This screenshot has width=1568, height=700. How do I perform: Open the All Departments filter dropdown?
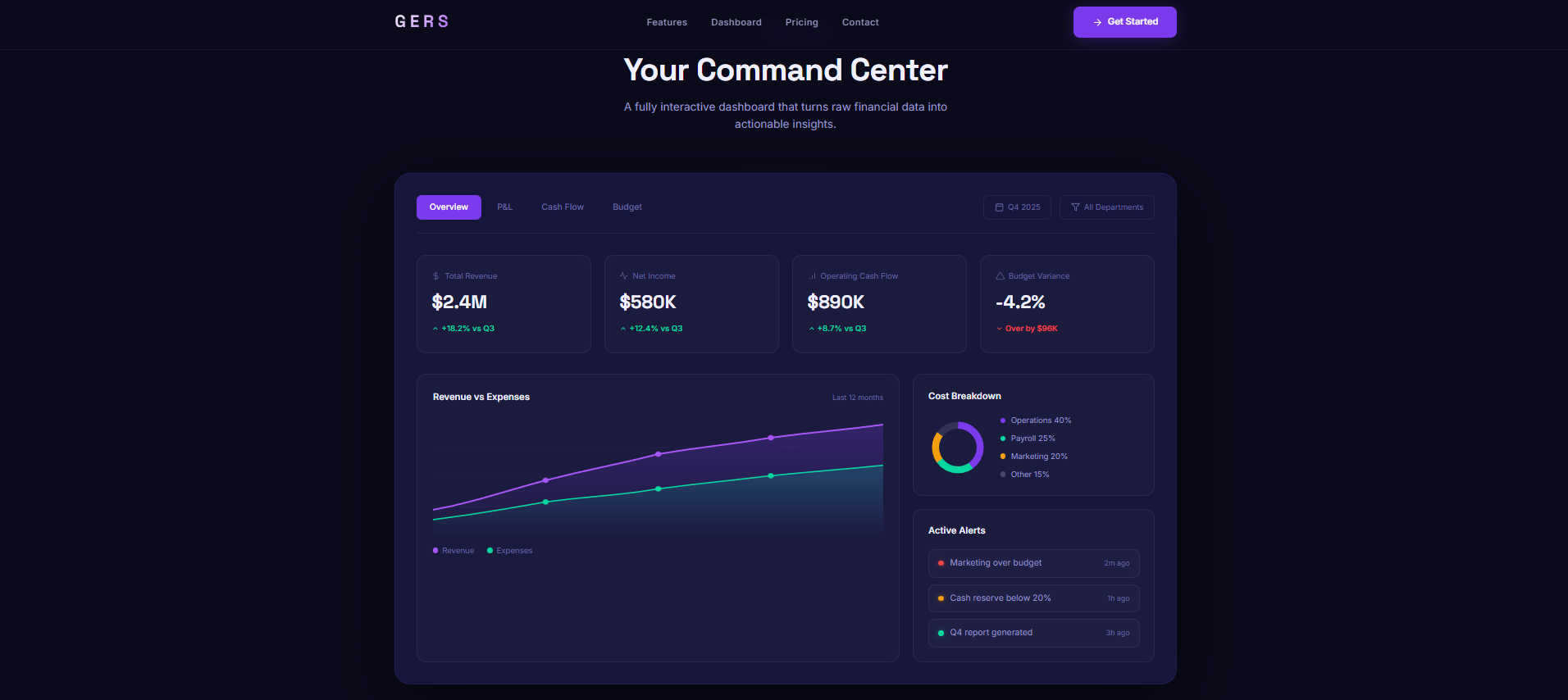pyautogui.click(x=1106, y=207)
